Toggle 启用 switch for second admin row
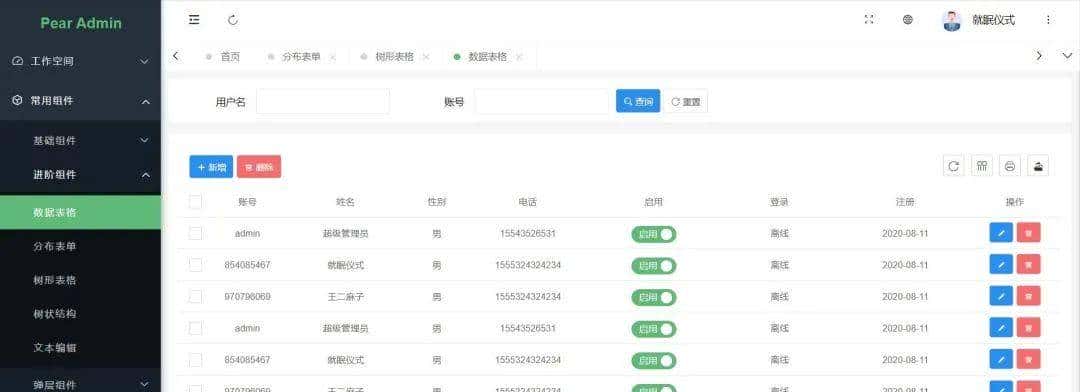The height and width of the screenshot is (392, 1080). click(x=654, y=329)
